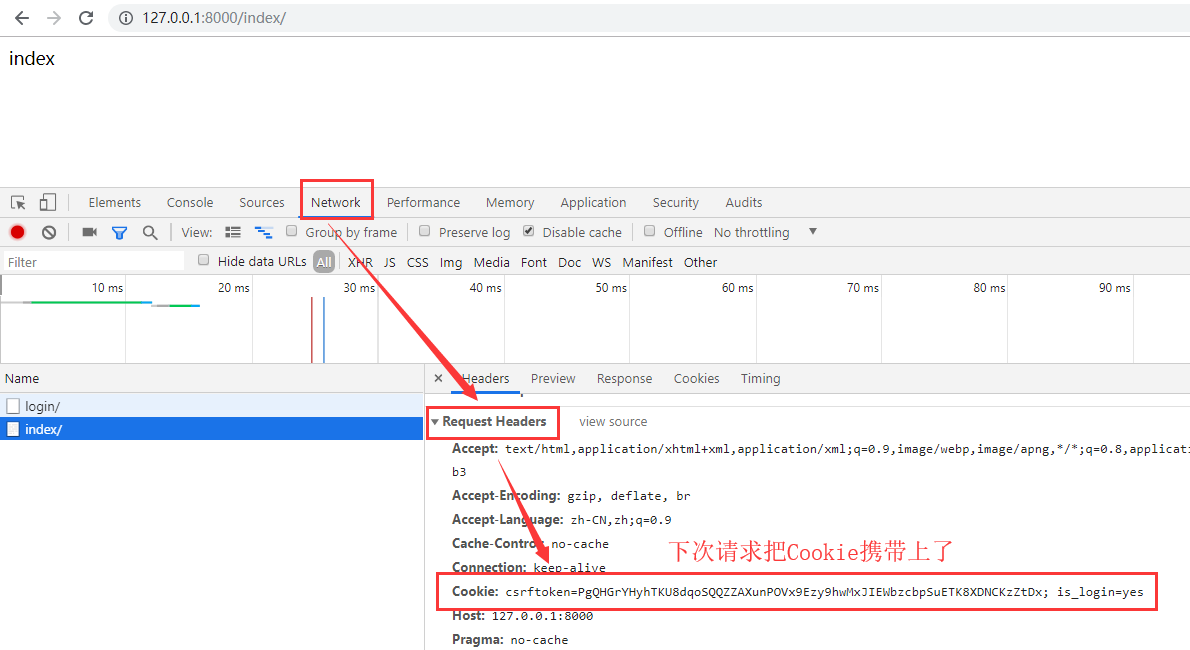Enable Preserve log checkbox
The width and height of the screenshot is (1190, 650).
point(425,231)
